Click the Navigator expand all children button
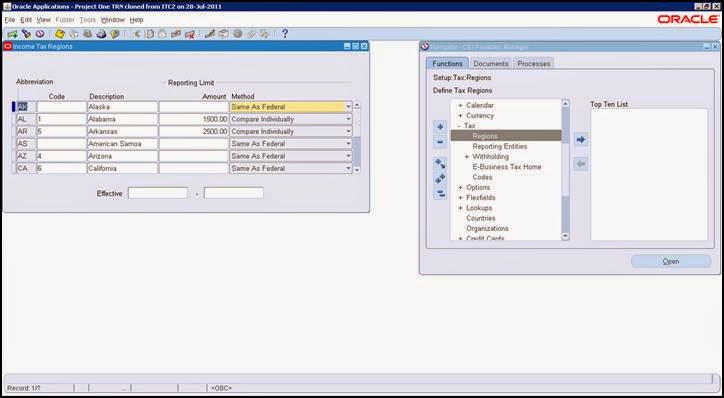This screenshot has width=724, height=398. [440, 163]
